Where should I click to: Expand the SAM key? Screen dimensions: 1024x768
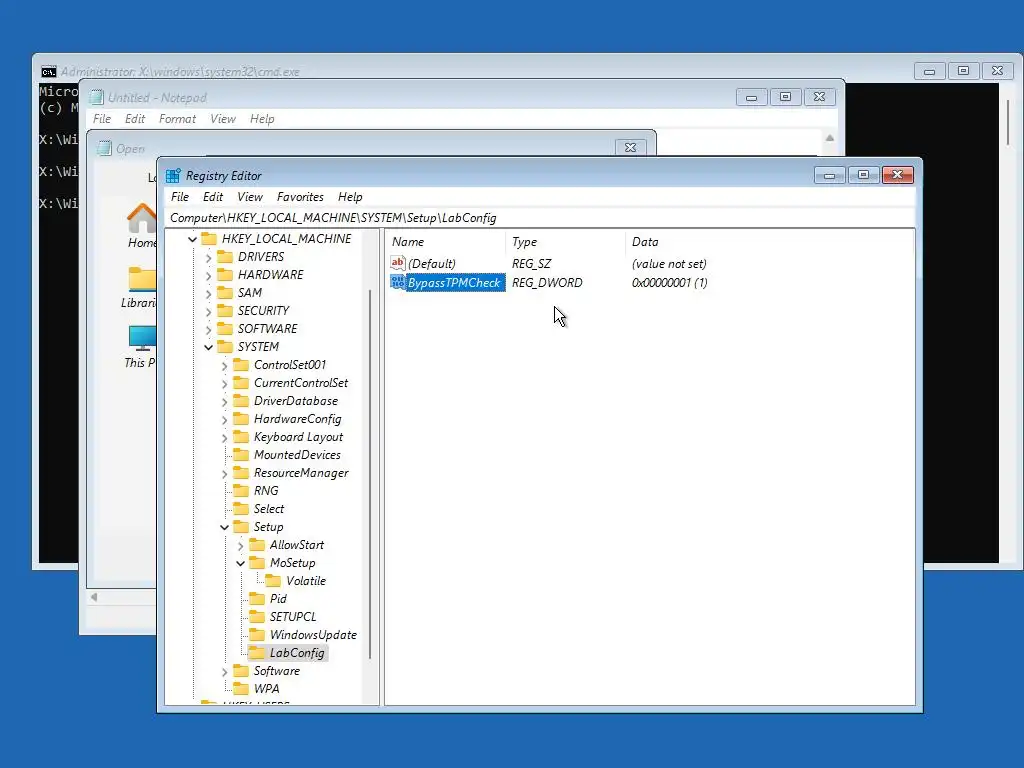point(208,293)
